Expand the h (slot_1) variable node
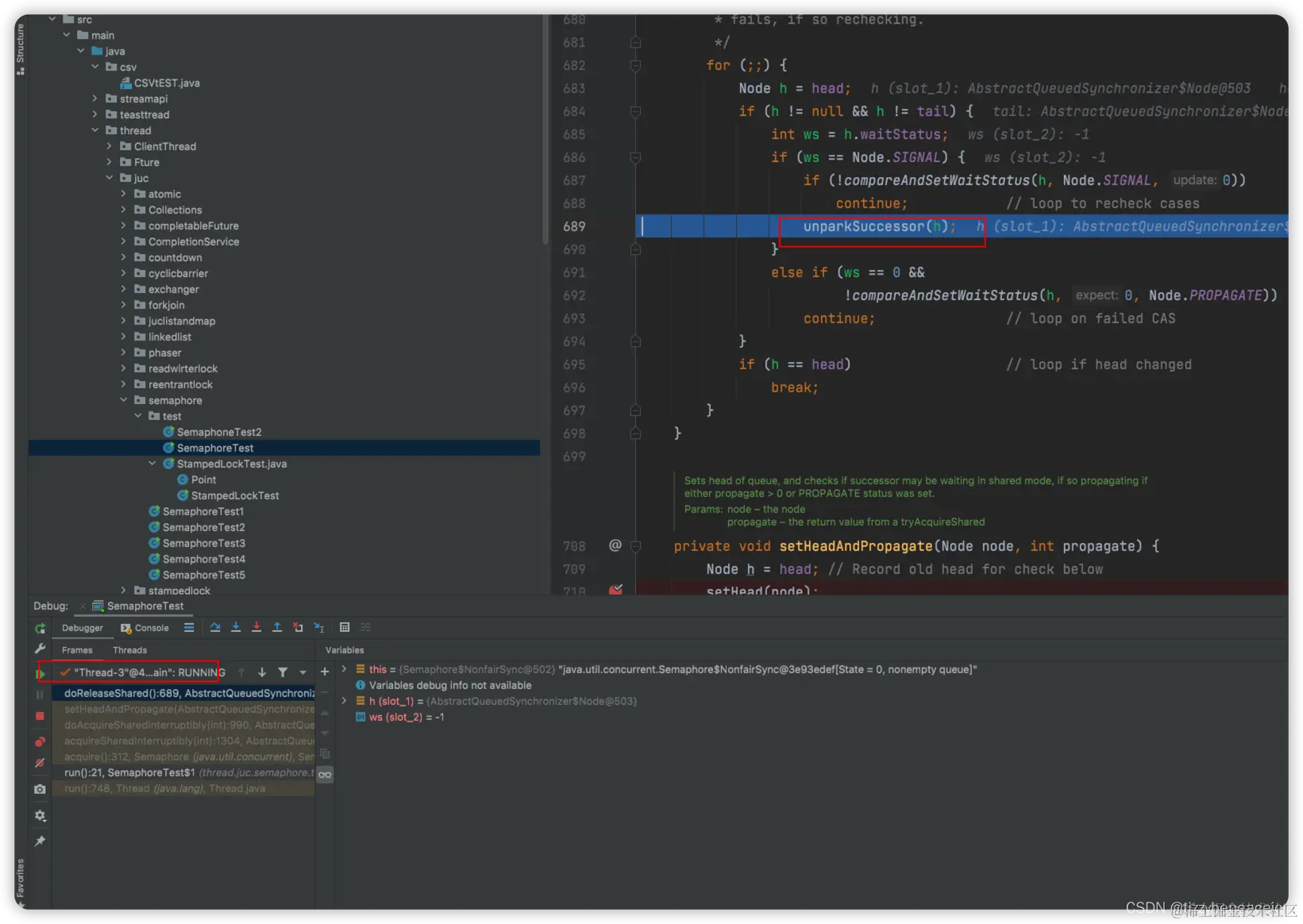The height and width of the screenshot is (924, 1303). tap(344, 701)
